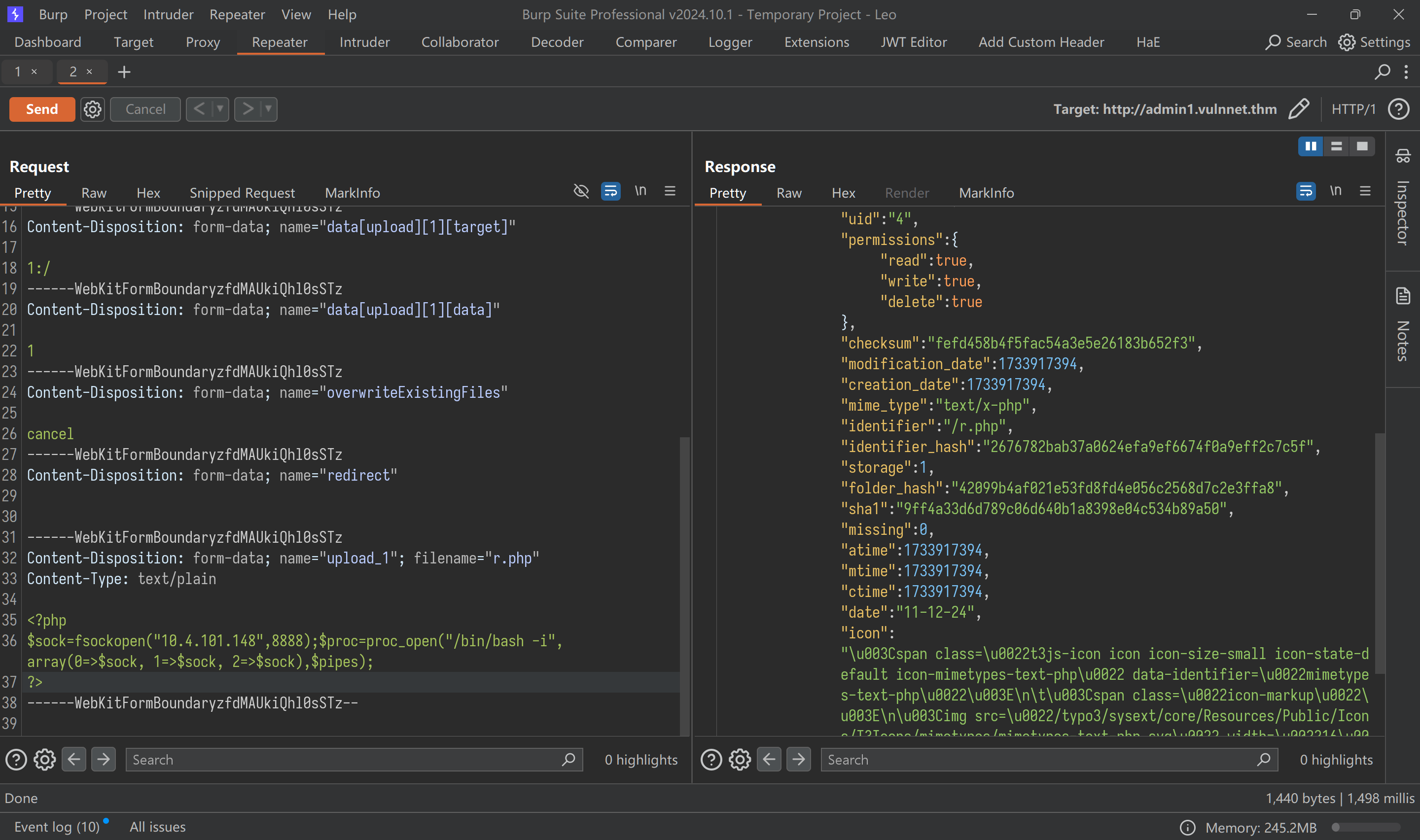
Task: Open history forward dropdown arrow
Action: 268,109
